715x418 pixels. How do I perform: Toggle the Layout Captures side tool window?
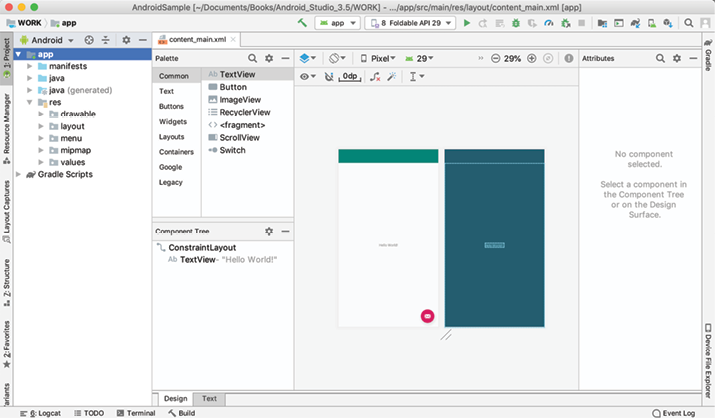6,212
